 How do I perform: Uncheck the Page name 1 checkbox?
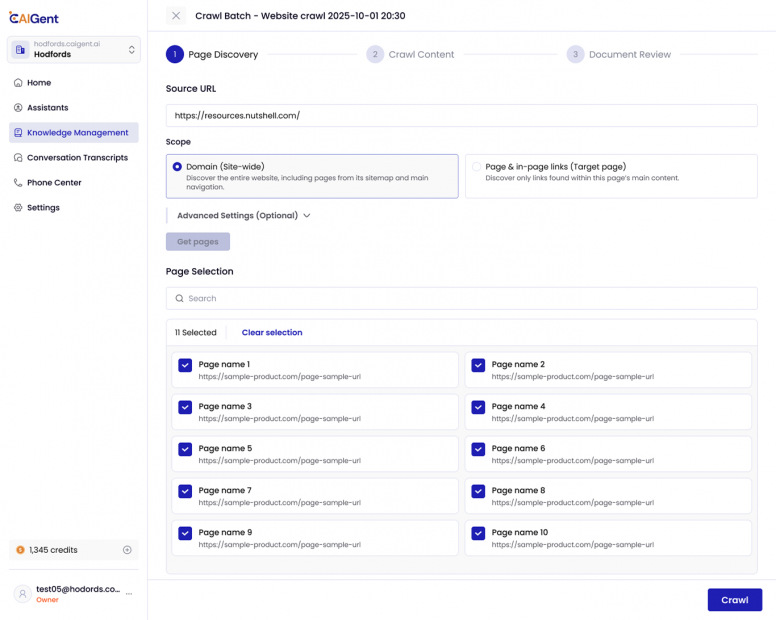[185, 366]
